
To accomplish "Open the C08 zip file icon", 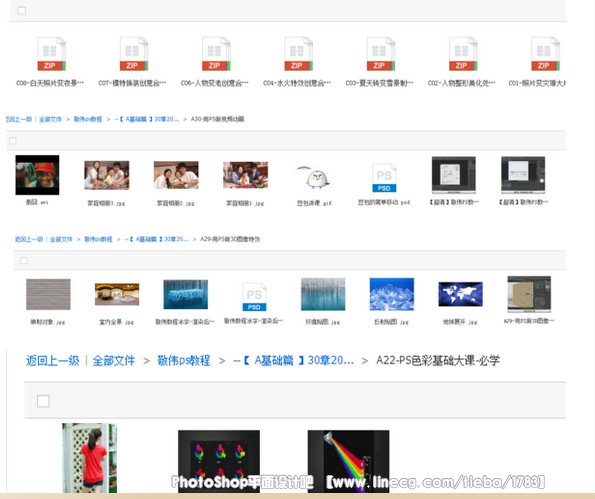I will click(x=51, y=54).
